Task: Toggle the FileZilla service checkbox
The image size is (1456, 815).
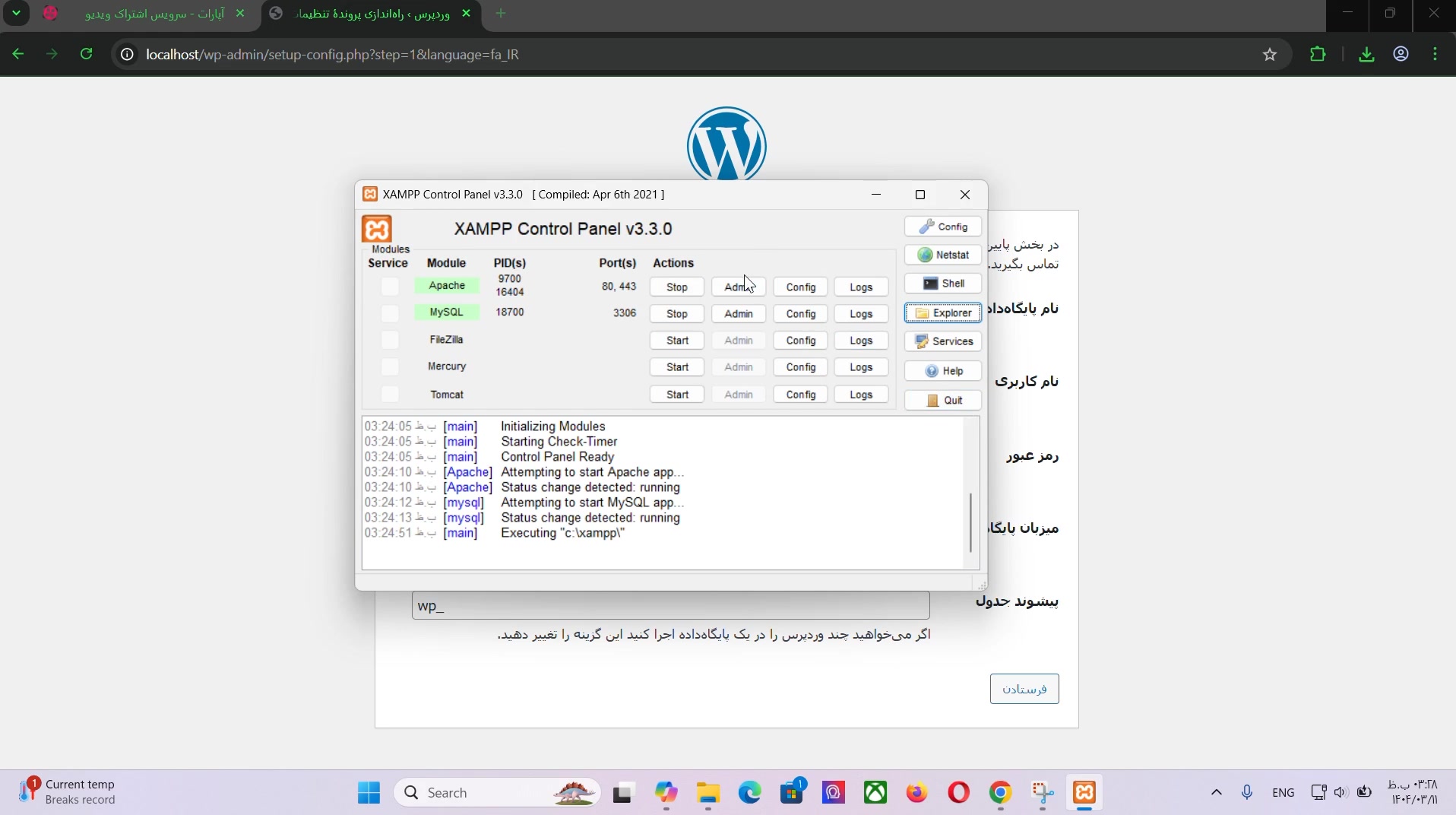Action: coord(390,340)
